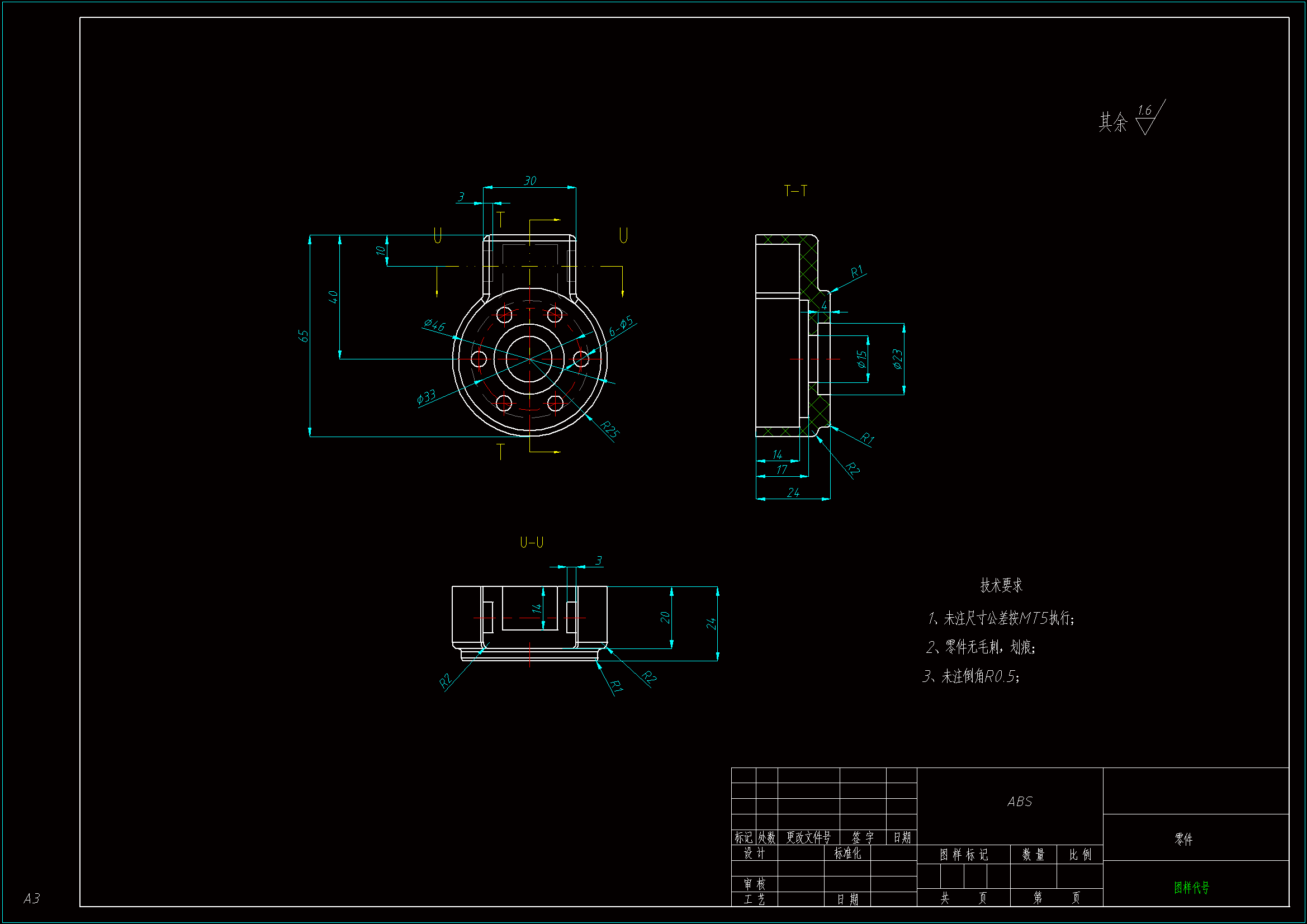The height and width of the screenshot is (924, 1307).
Task: Pick the Ø23 dimension in section T-T
Action: (897, 359)
